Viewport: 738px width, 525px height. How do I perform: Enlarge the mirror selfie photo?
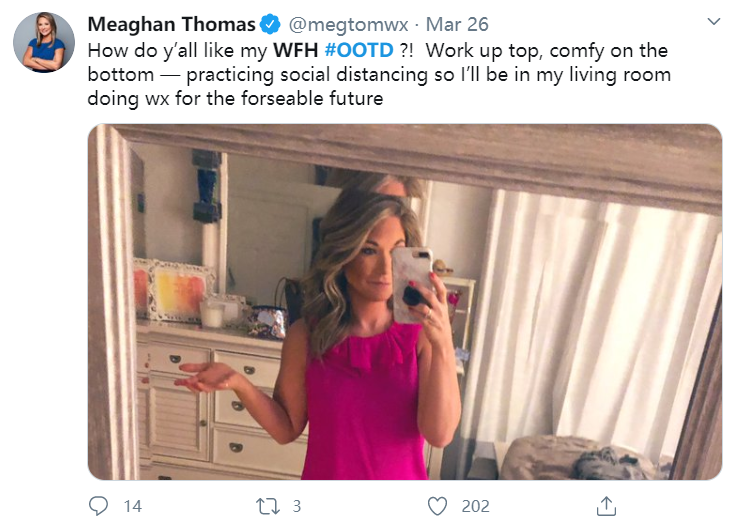pyautogui.click(x=404, y=301)
